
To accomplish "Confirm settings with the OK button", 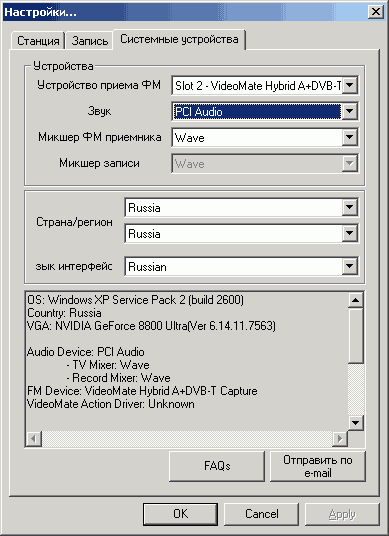I will pyautogui.click(x=180, y=514).
